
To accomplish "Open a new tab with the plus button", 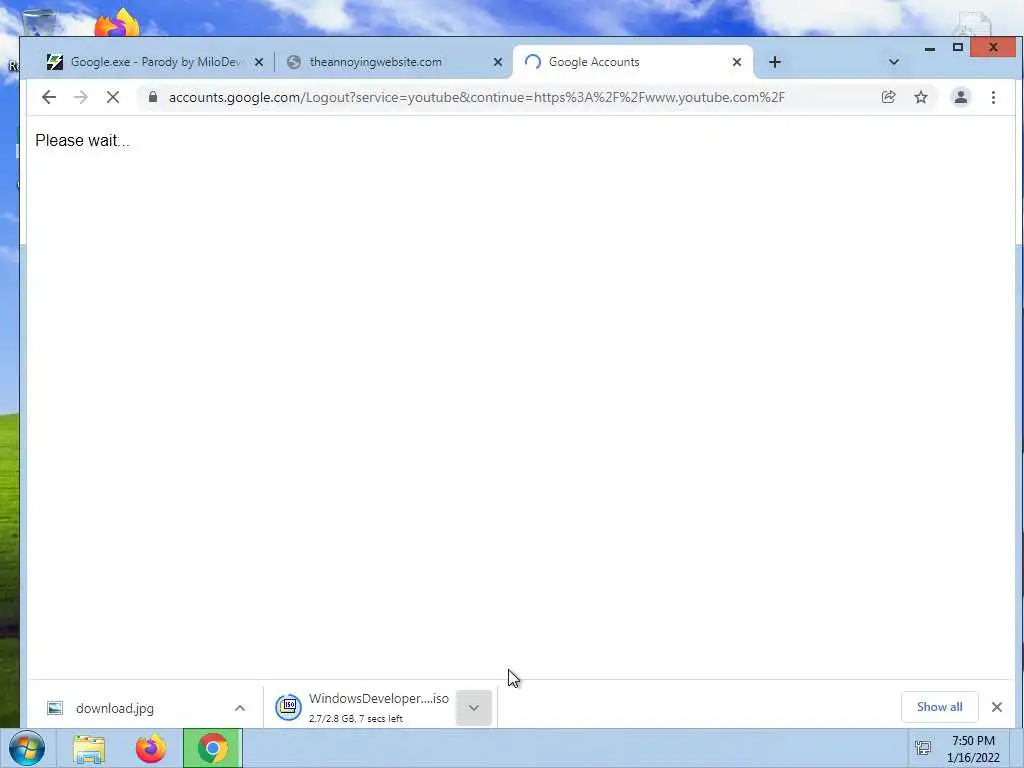I will tap(775, 62).
